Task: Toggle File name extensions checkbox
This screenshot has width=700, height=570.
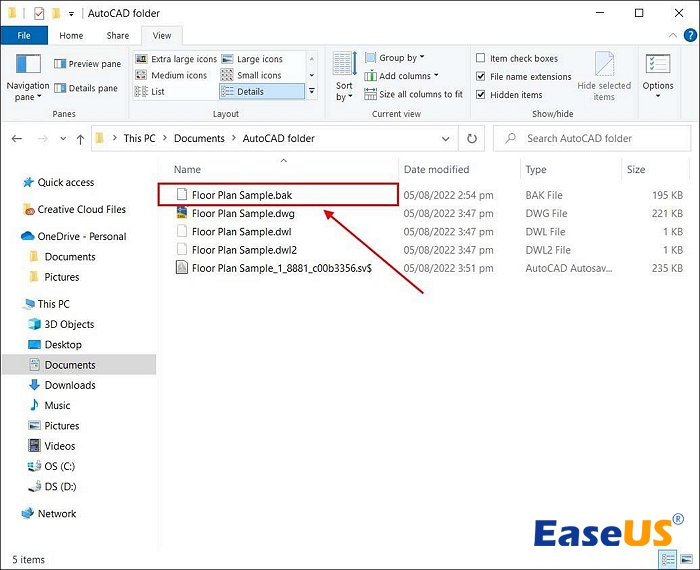Action: point(481,77)
